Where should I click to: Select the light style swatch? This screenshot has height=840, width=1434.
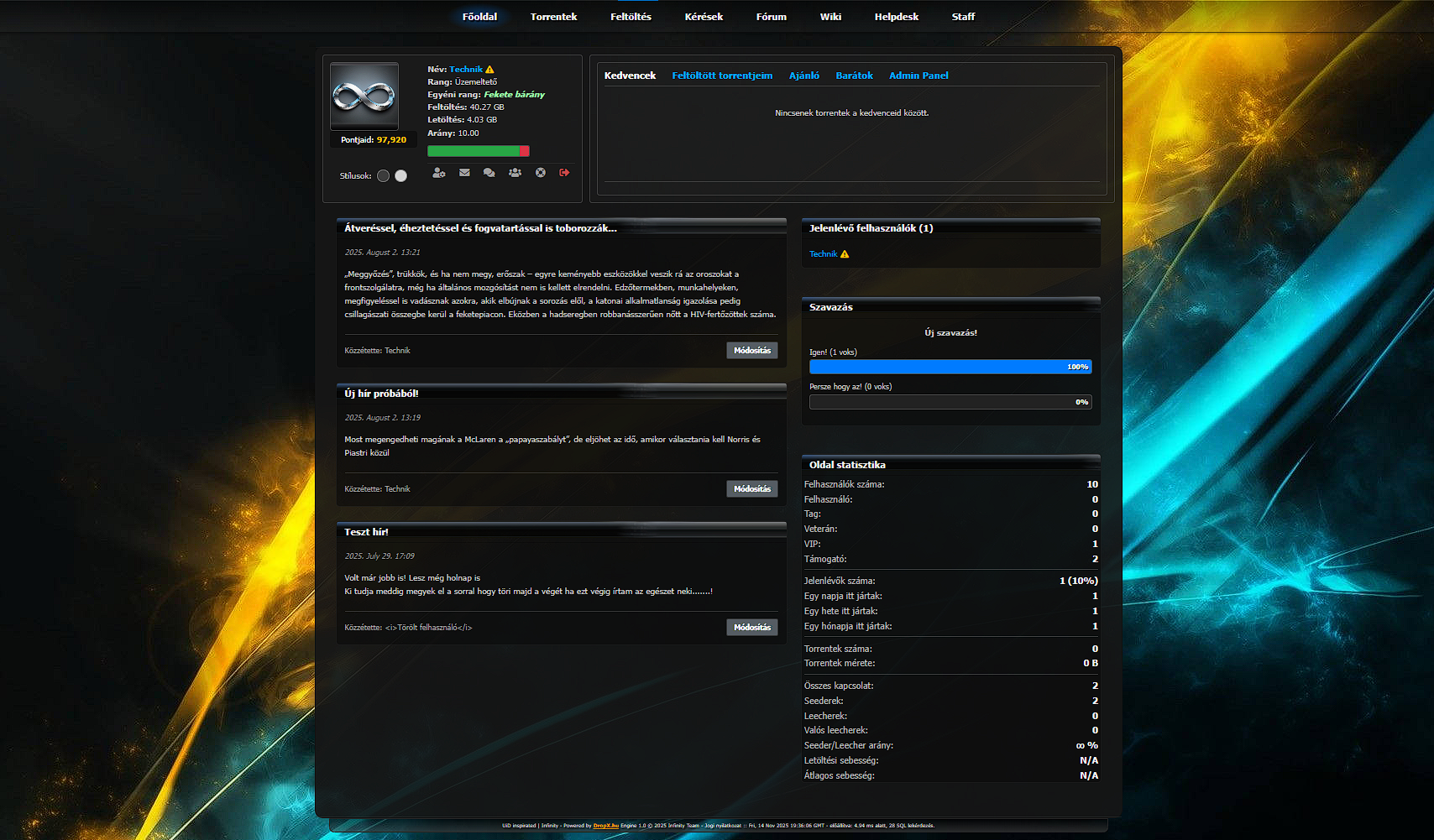401,176
